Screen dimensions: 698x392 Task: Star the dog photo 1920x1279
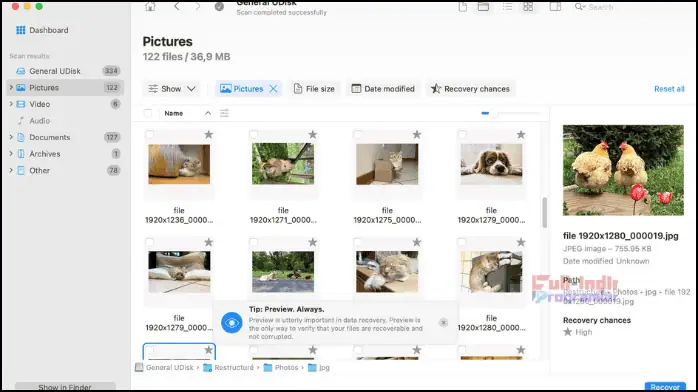[x=521, y=134]
